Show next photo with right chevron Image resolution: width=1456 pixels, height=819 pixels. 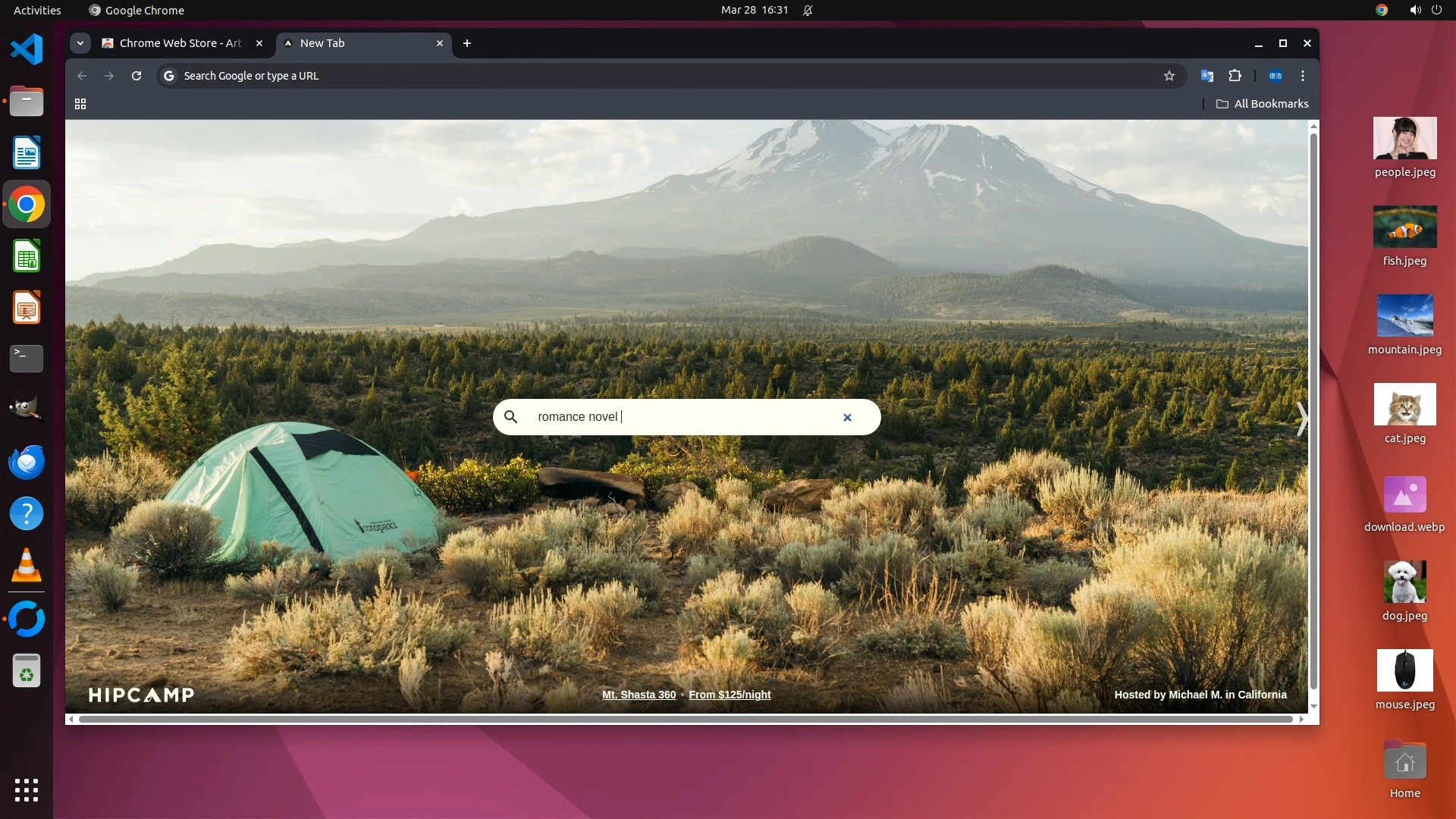point(1301,419)
